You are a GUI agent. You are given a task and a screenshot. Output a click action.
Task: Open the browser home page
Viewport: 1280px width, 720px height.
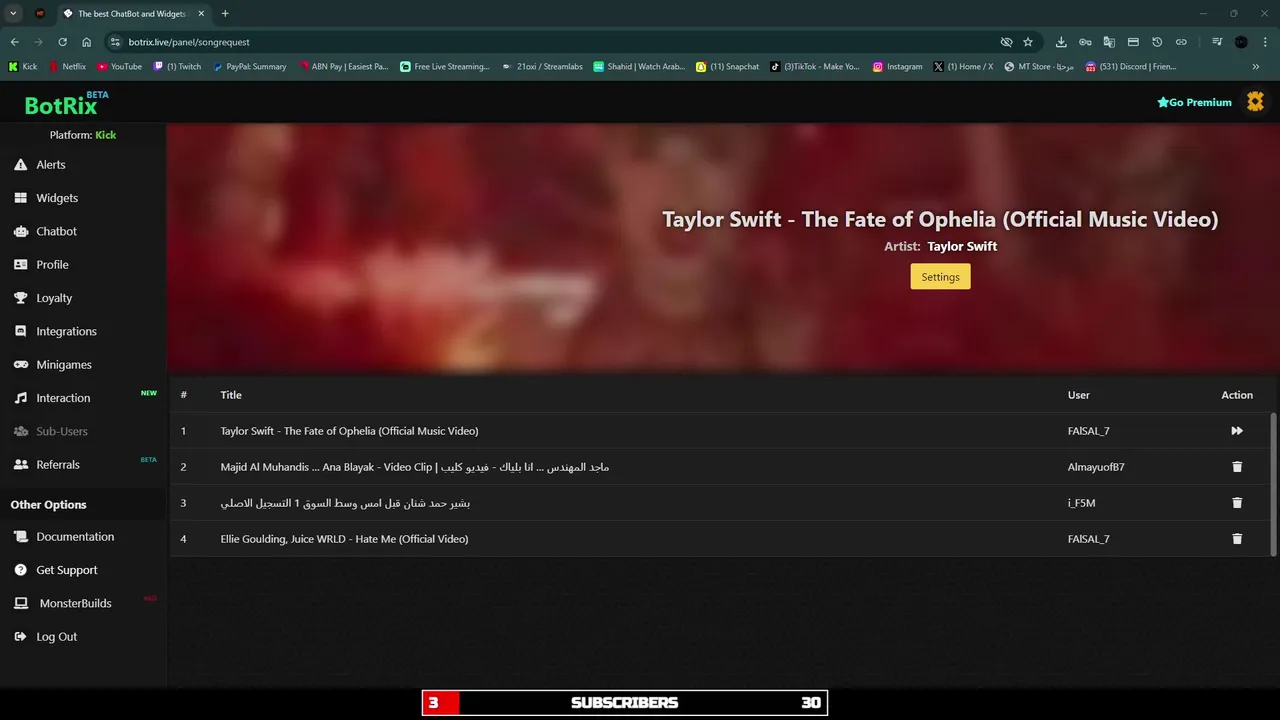tap(87, 42)
